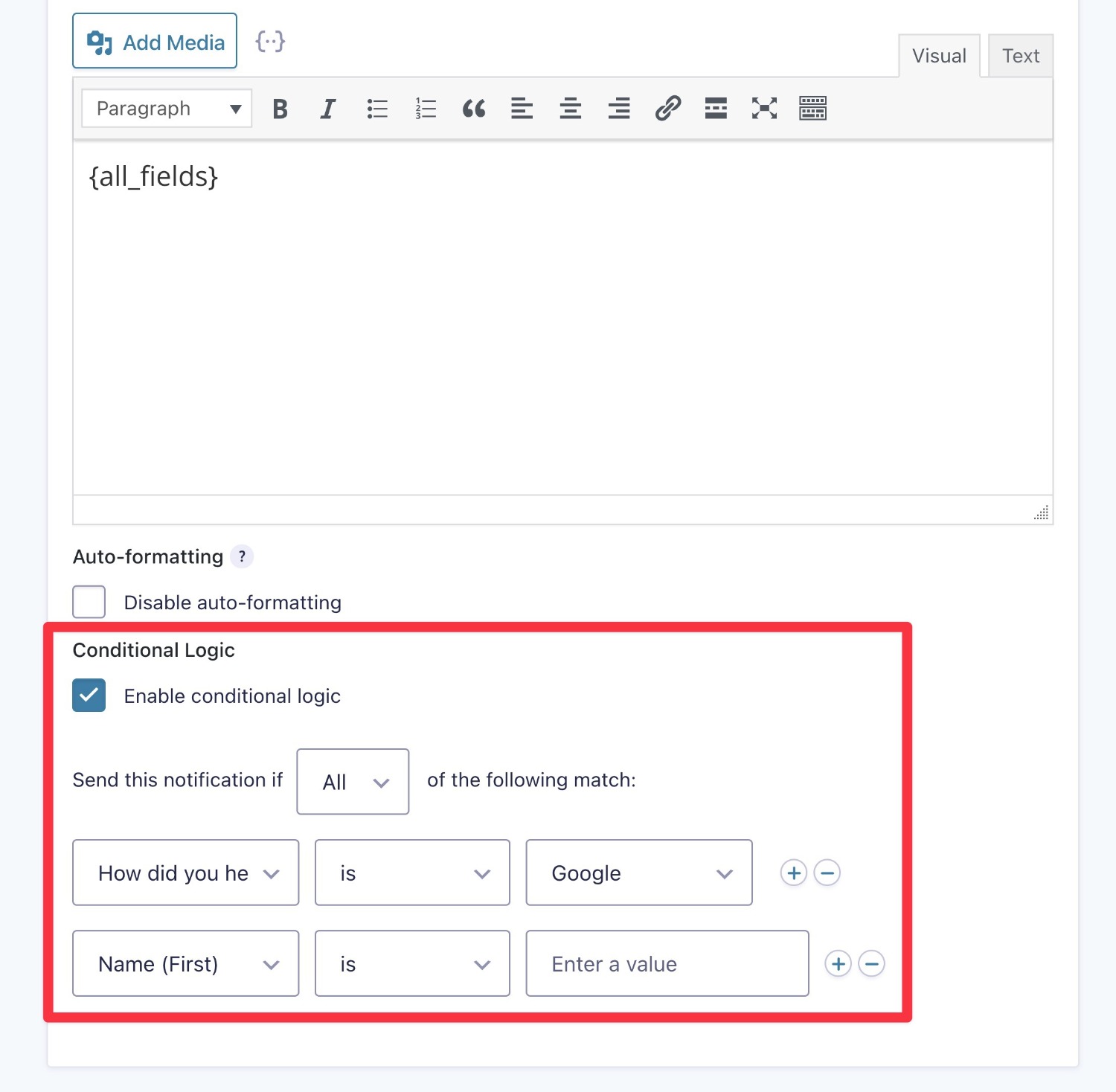Open the Name (First) field dropdown
Viewport: 1116px width, 1092px height.
[186, 963]
